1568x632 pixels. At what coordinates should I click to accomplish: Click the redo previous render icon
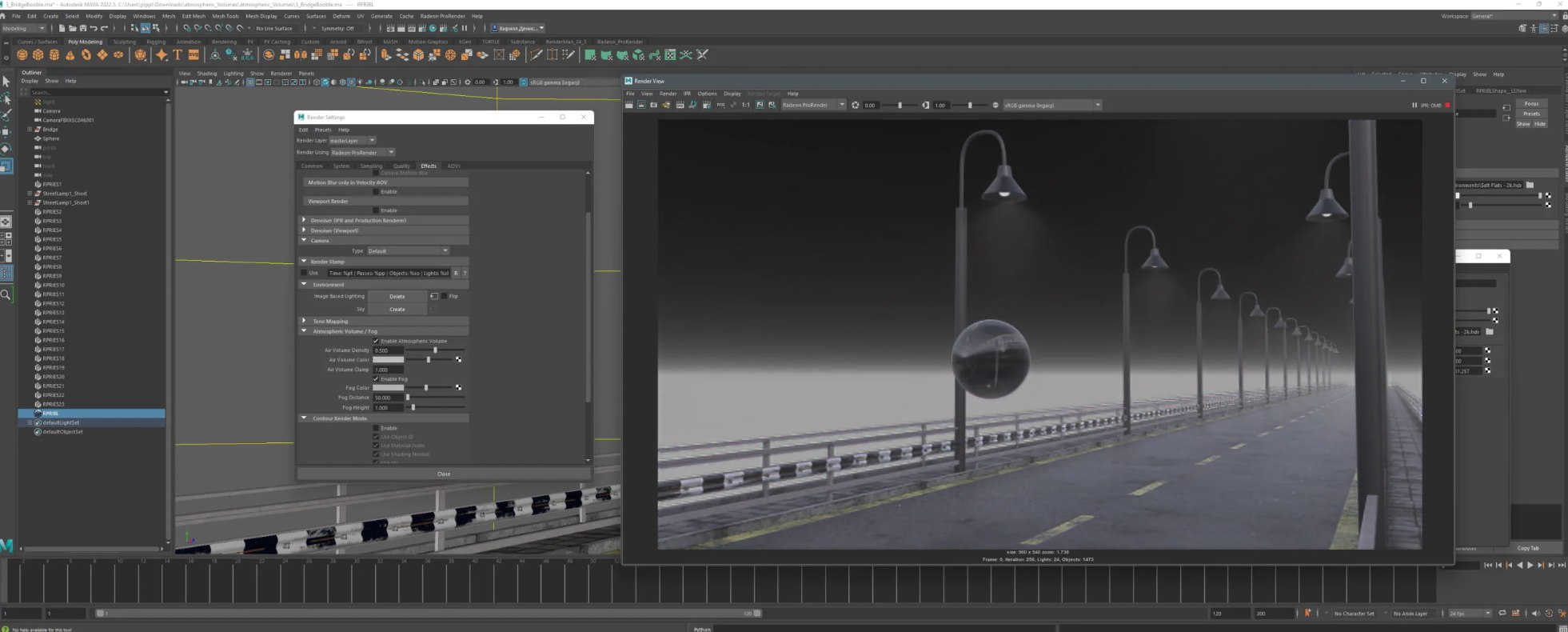tap(628, 105)
